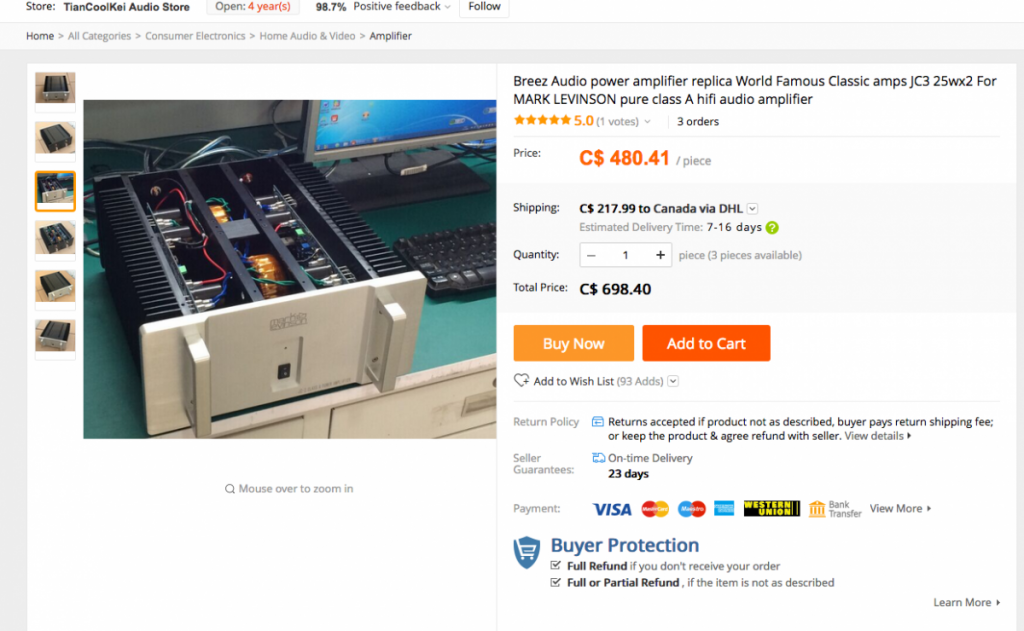The height and width of the screenshot is (631, 1024).
Task: Click the magnifier zoom icon below the photo
Action: [x=230, y=489]
